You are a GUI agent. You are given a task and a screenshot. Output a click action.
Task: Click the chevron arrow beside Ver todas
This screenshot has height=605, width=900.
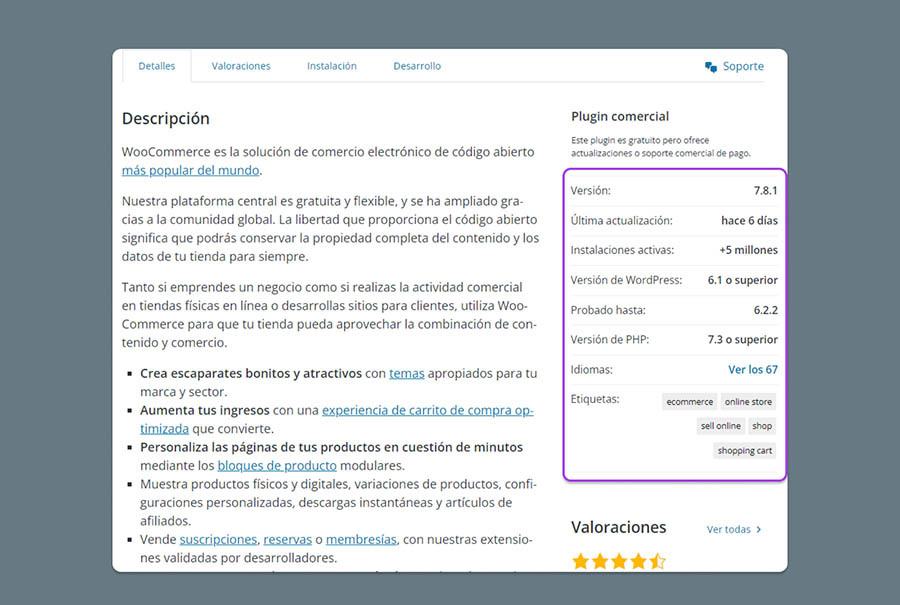(x=759, y=530)
